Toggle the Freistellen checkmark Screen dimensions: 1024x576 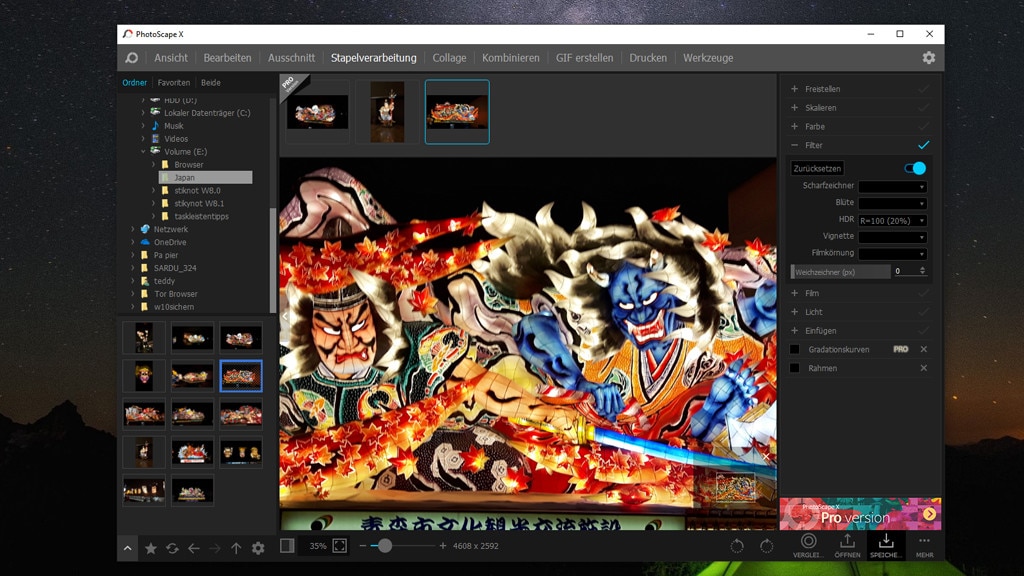pyautogui.click(x=923, y=89)
